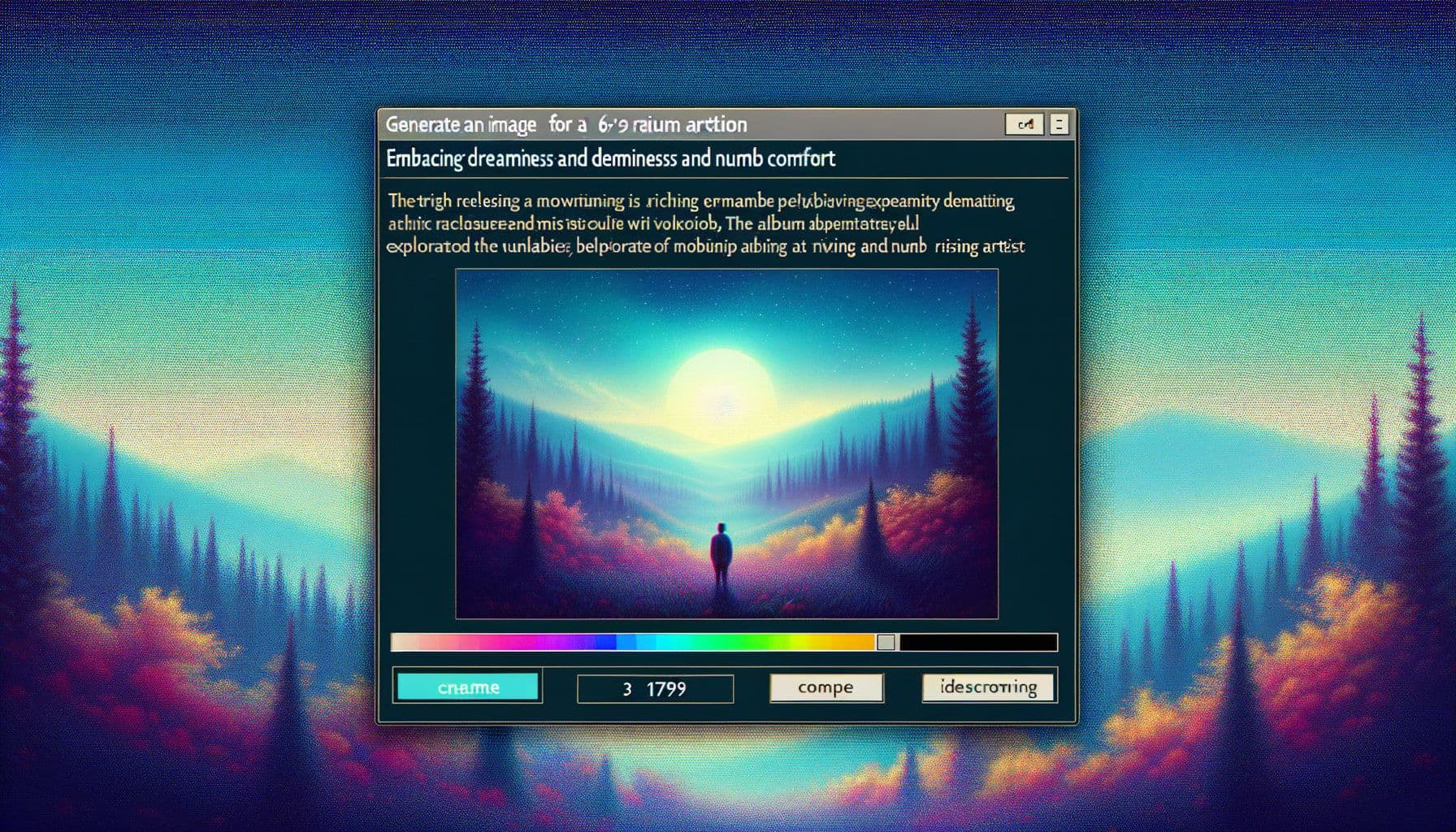Click the minimize dash button in title bar
This screenshot has width=1456, height=832.
coord(1059,124)
